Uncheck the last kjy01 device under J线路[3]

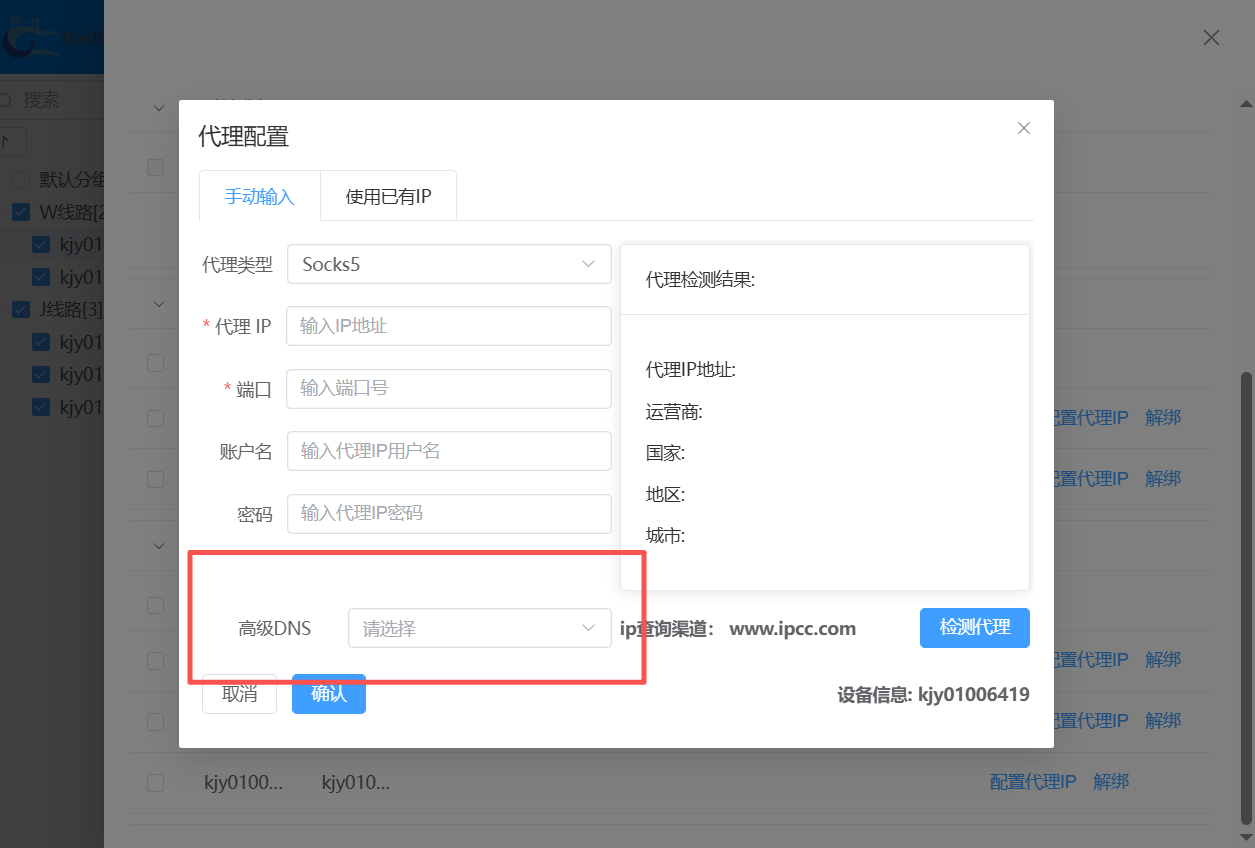coord(41,407)
